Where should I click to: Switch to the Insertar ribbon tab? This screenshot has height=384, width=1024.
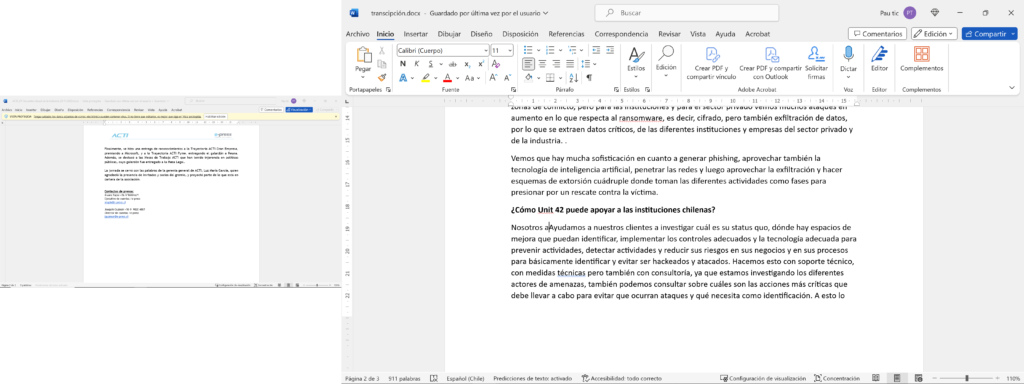point(416,34)
